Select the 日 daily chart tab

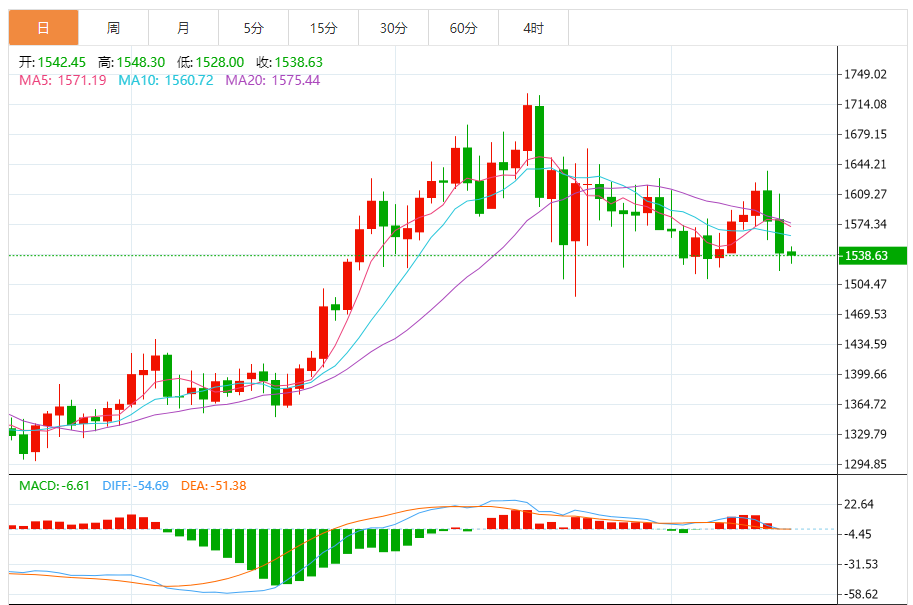(x=43, y=28)
